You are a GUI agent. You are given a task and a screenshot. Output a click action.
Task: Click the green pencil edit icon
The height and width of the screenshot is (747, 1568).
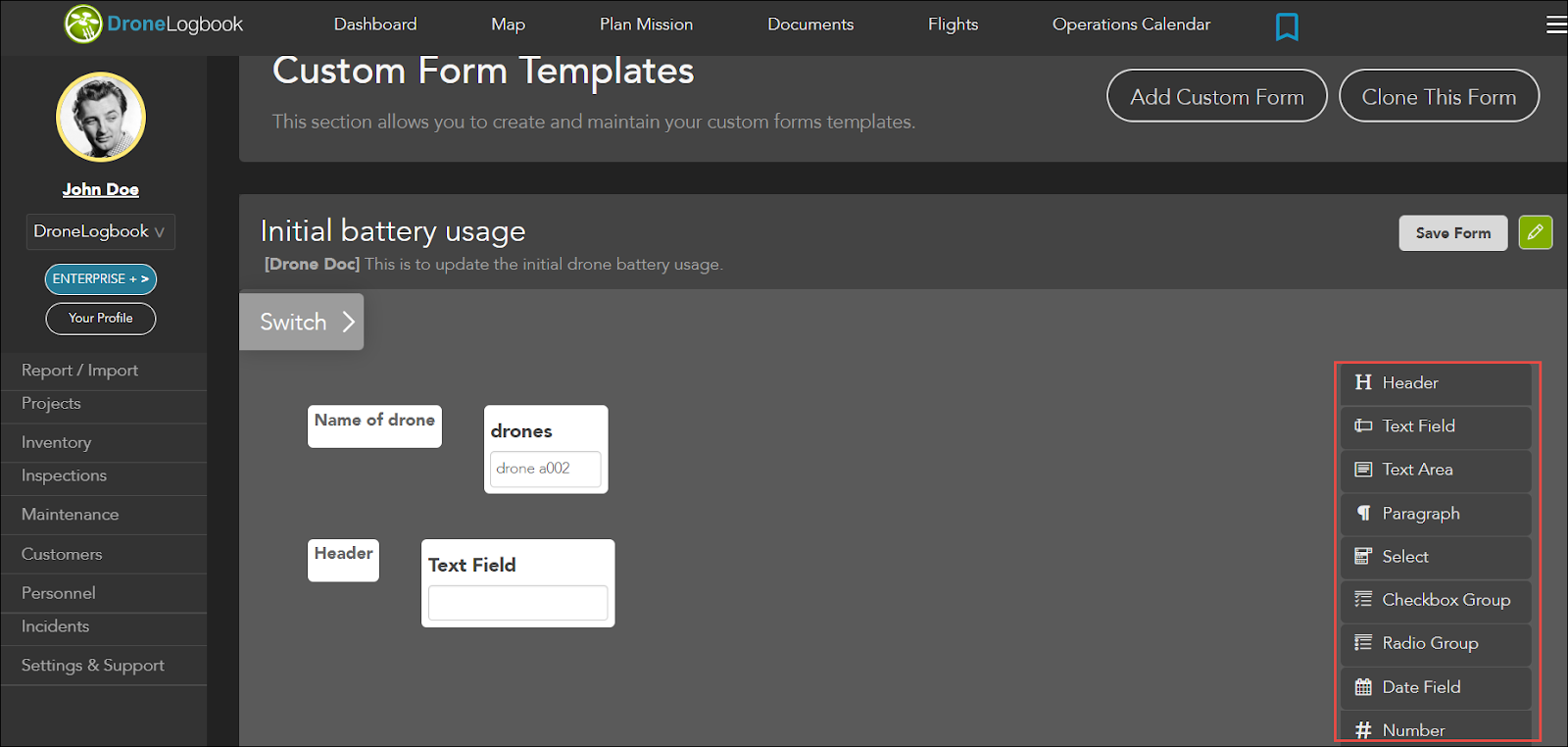pyautogui.click(x=1536, y=232)
